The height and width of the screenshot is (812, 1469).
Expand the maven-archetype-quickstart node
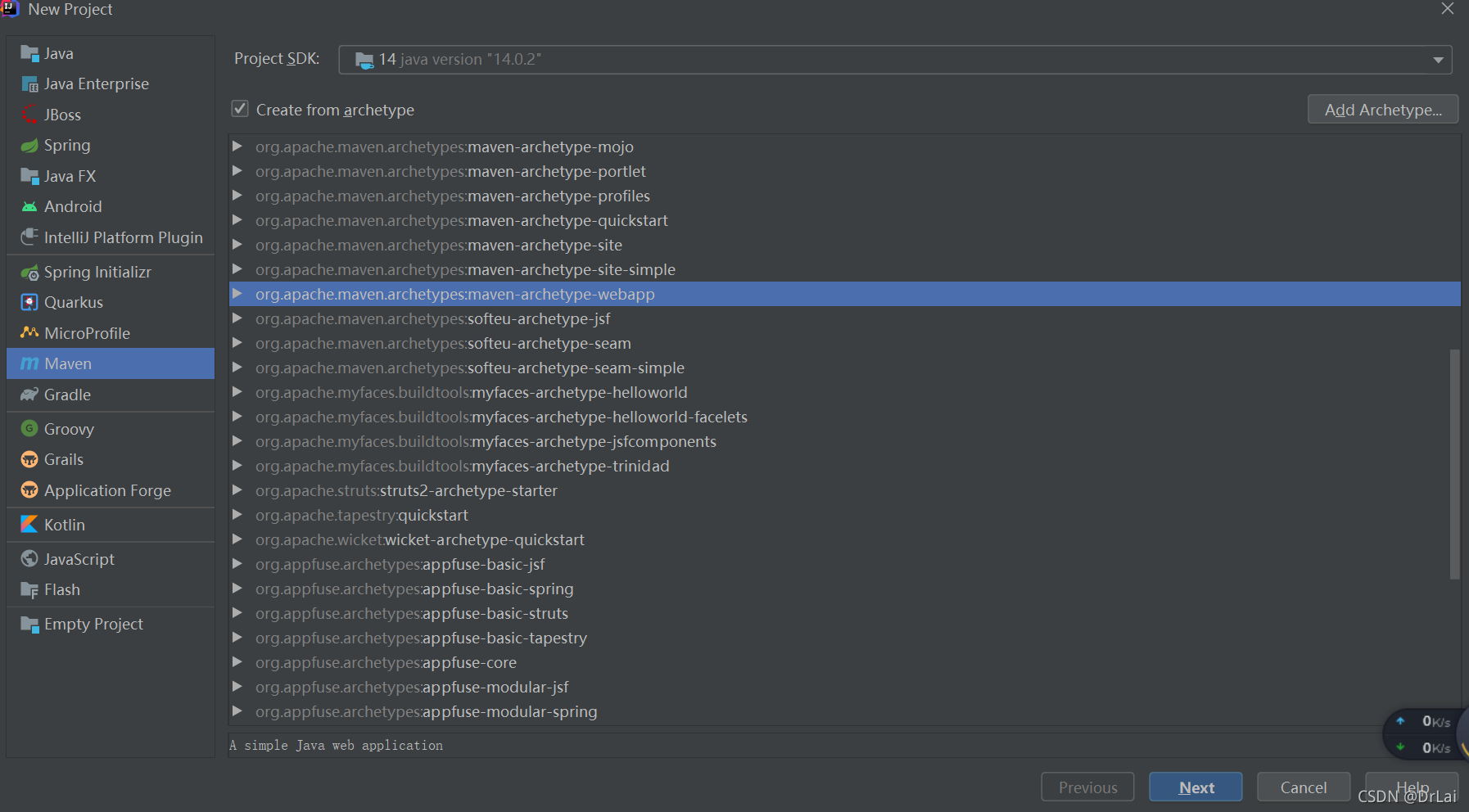[x=237, y=220]
